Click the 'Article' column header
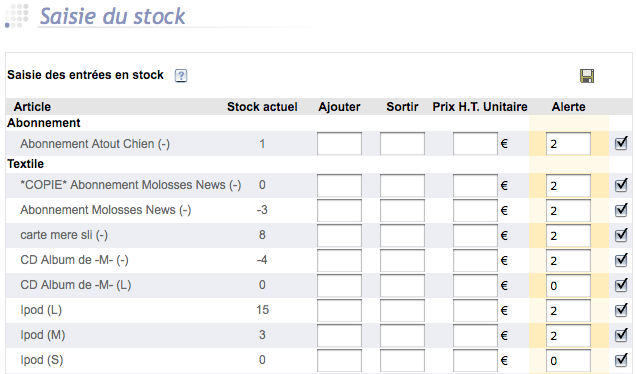 [32, 107]
